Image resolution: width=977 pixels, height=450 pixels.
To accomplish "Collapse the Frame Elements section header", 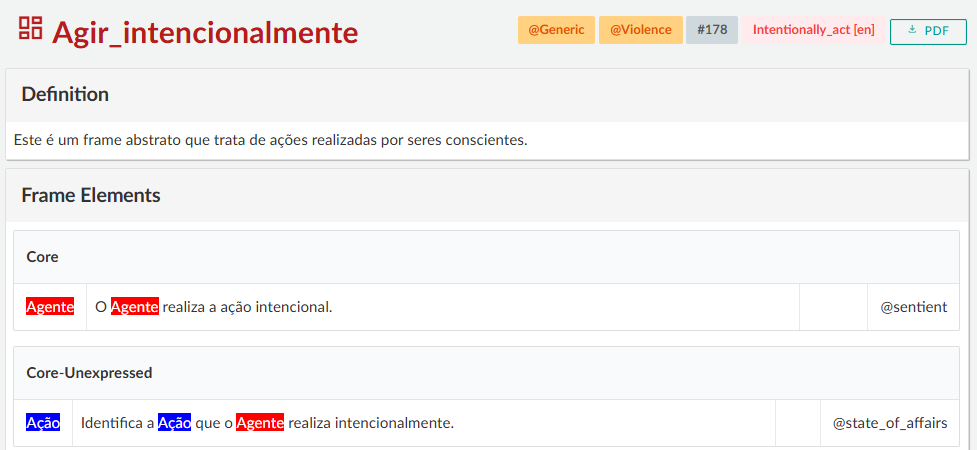I will click(x=91, y=196).
